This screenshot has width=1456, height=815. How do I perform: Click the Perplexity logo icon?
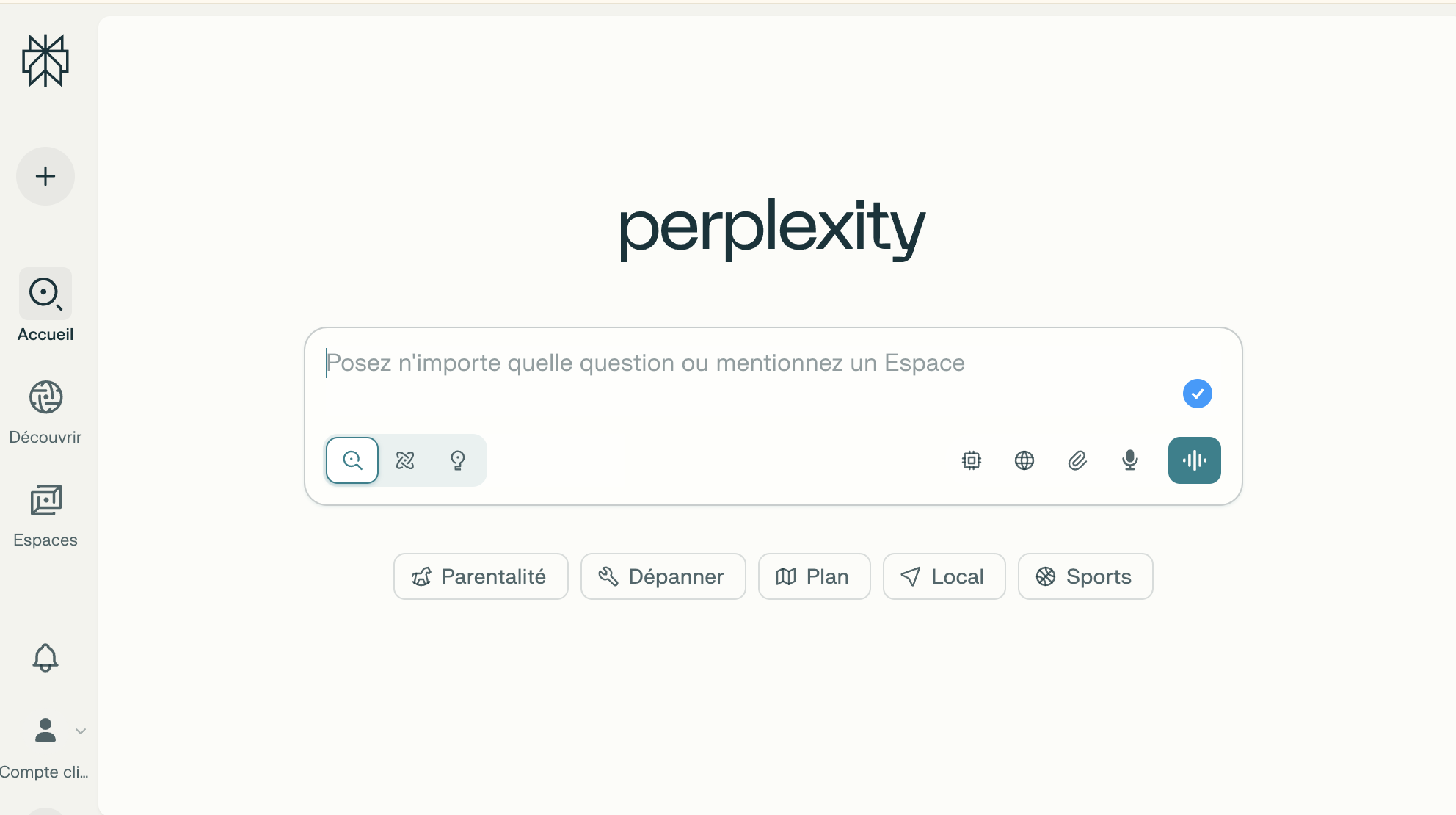45,61
